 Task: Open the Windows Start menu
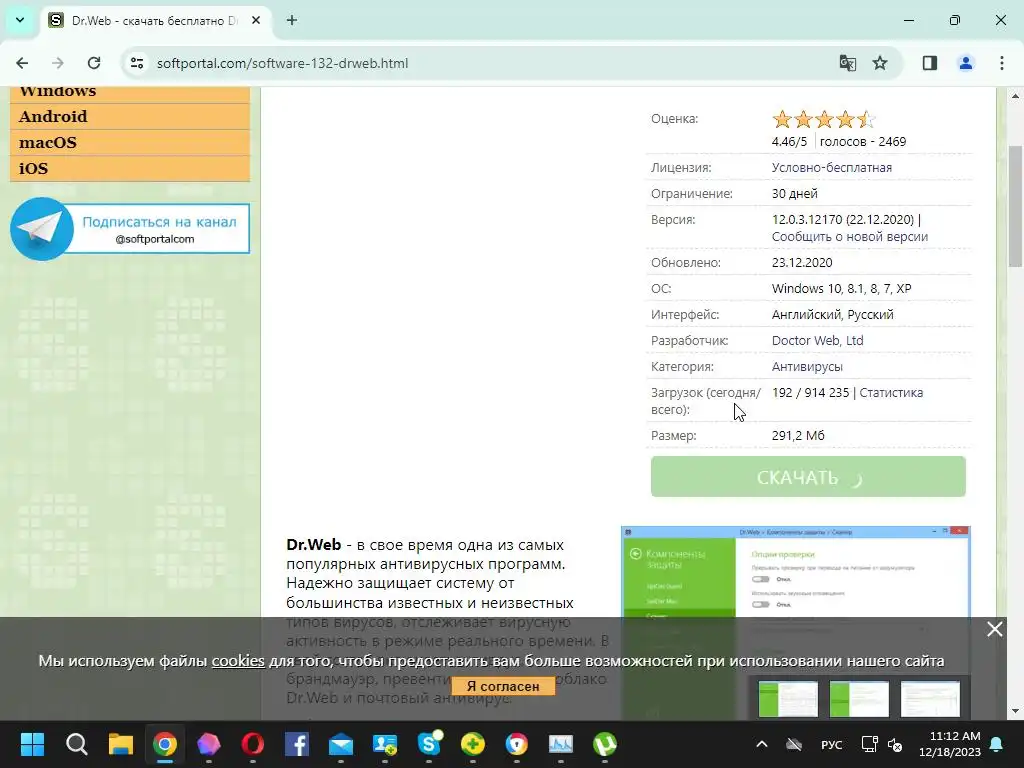coord(32,744)
